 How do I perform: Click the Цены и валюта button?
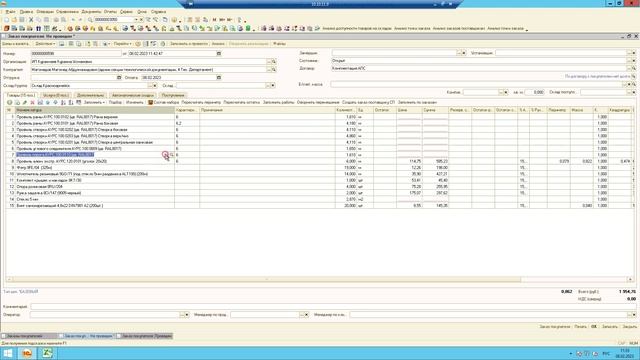16,44
